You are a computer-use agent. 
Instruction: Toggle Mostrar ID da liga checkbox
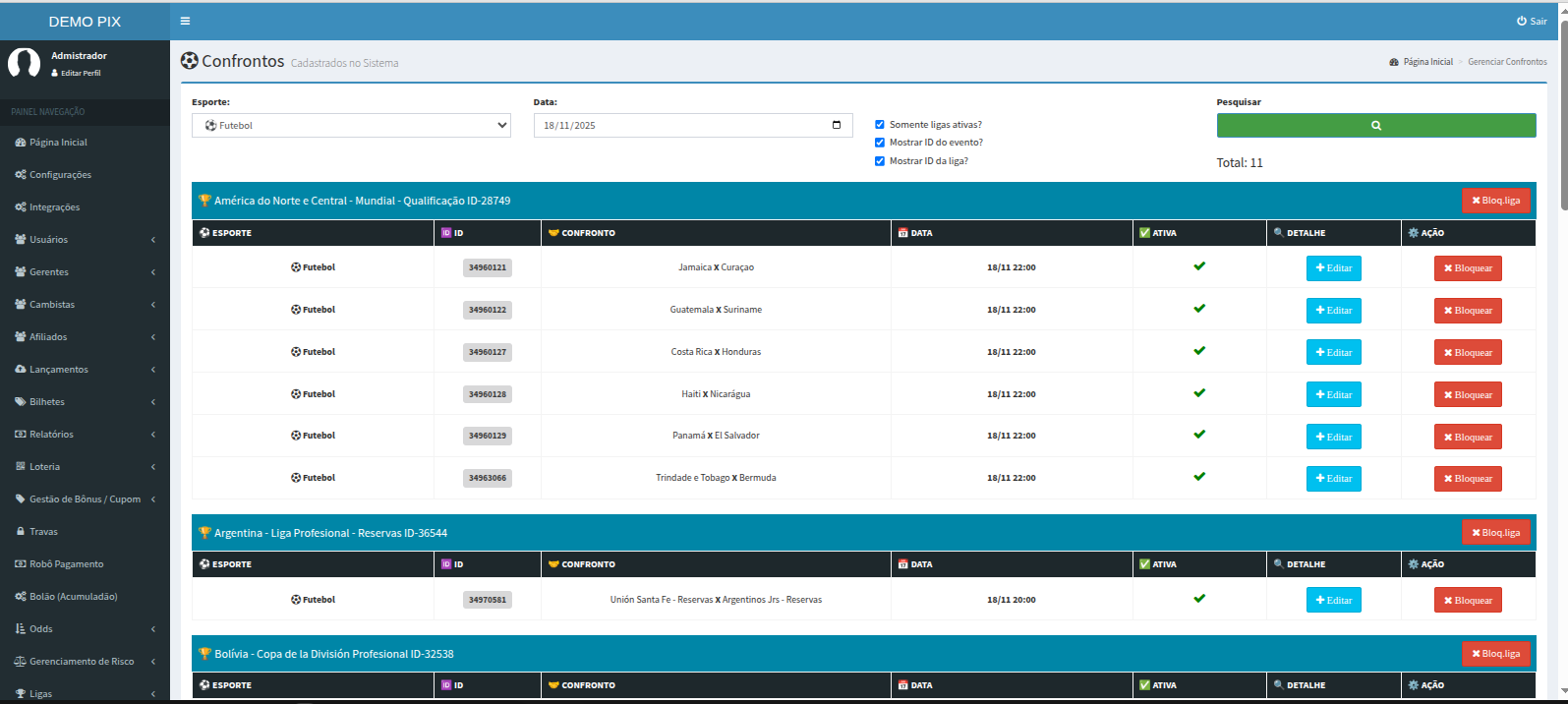click(x=880, y=161)
